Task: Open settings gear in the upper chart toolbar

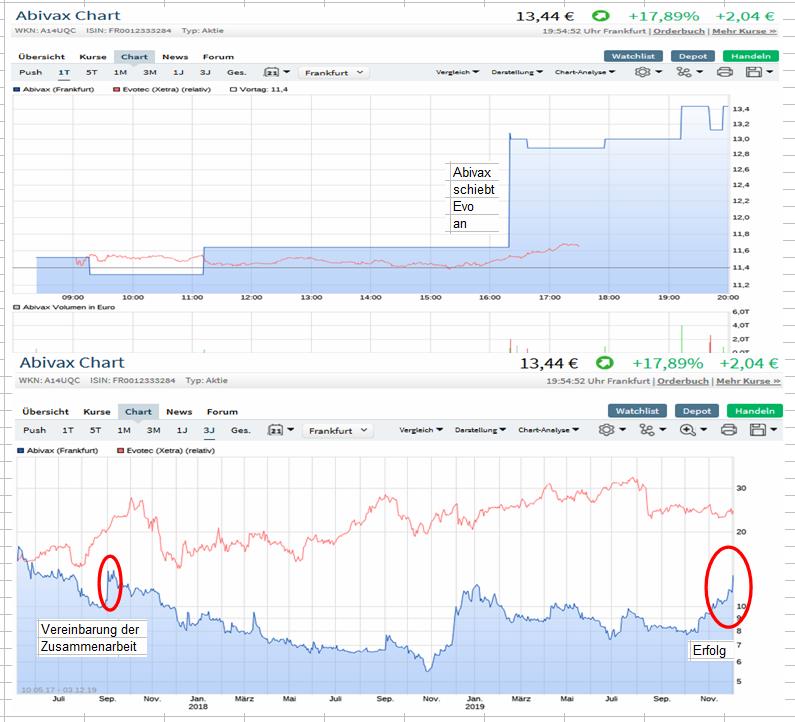Action: click(x=645, y=72)
